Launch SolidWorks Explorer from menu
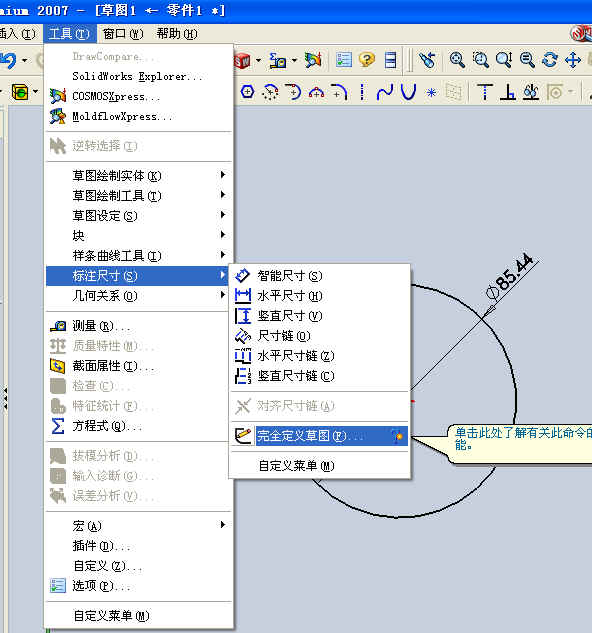 point(137,76)
